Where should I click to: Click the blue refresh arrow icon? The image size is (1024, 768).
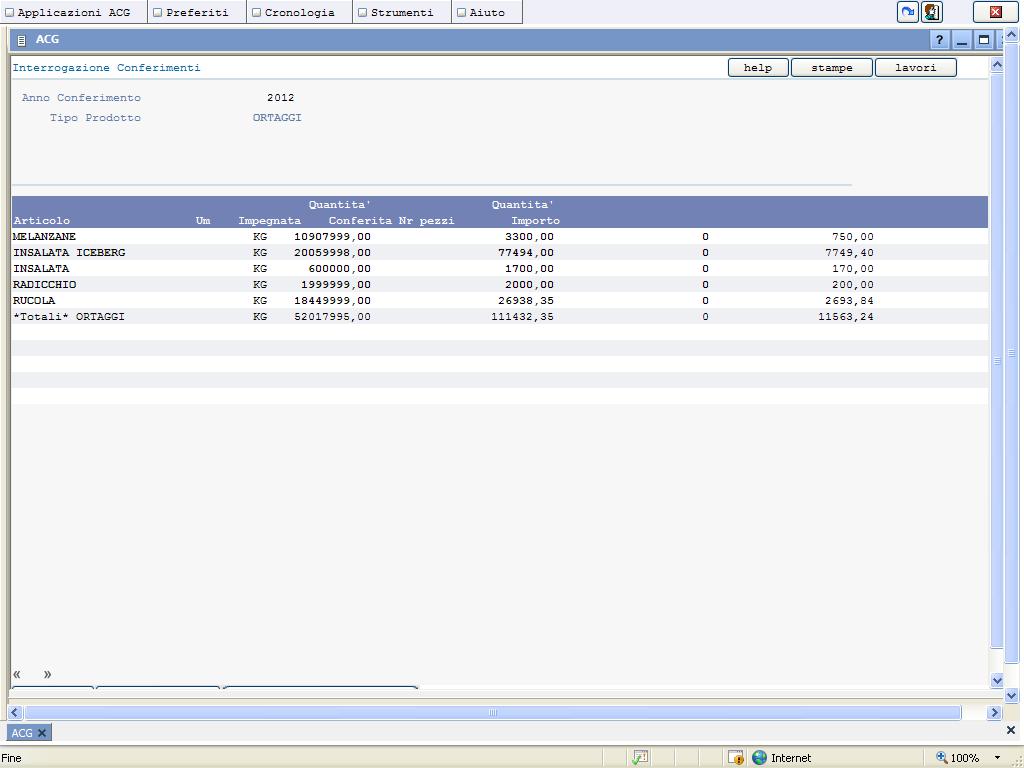(907, 12)
